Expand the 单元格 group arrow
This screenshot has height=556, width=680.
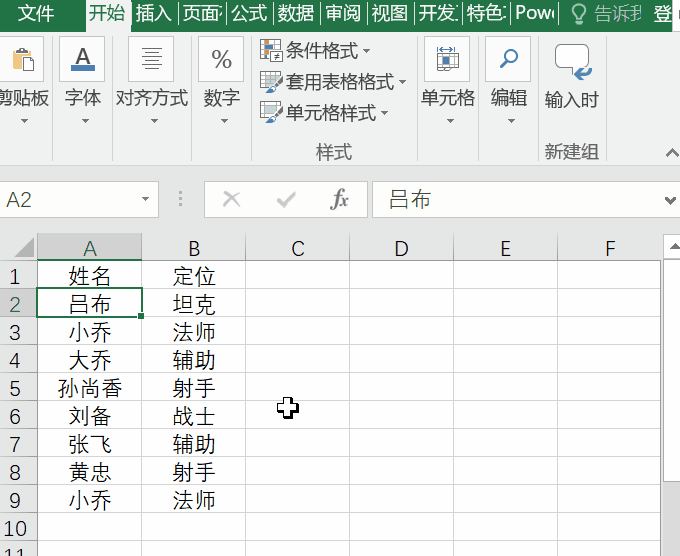pyautogui.click(x=450, y=121)
